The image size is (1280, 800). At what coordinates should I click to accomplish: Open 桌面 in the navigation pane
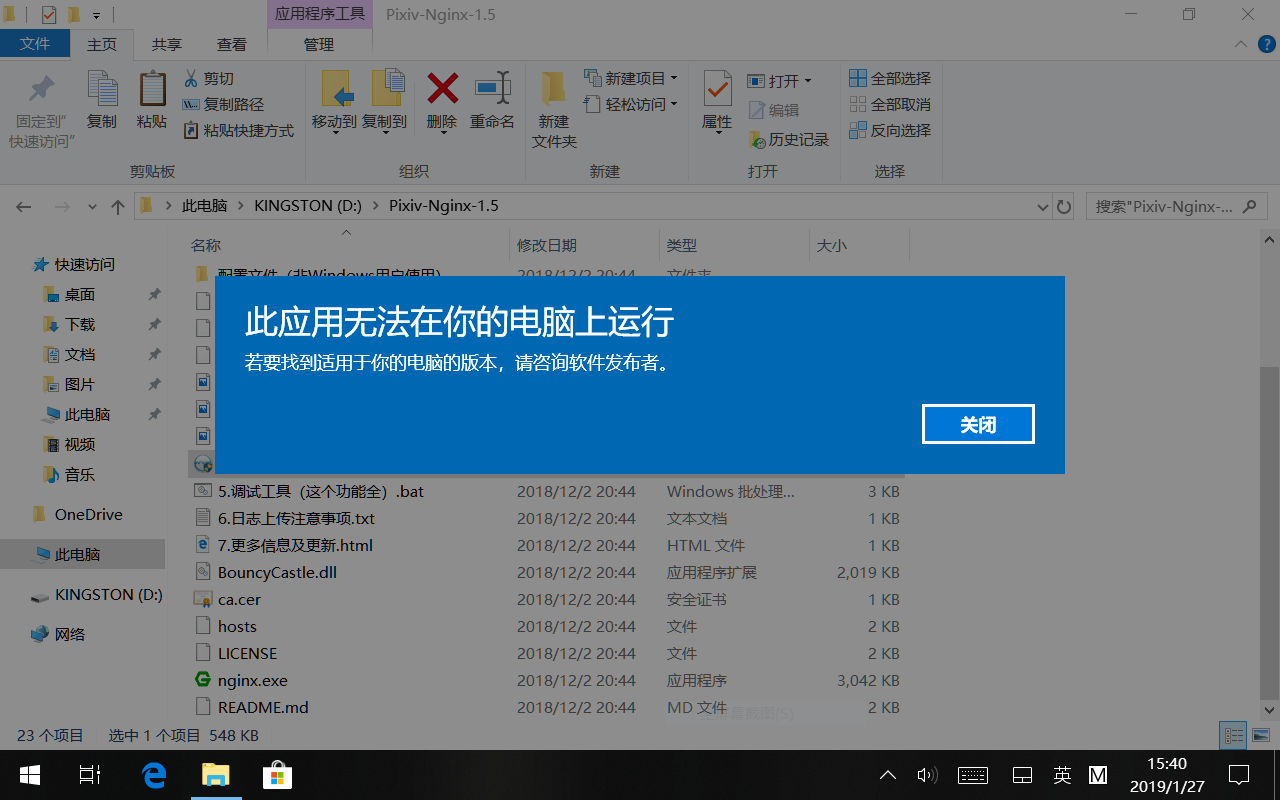[80, 295]
